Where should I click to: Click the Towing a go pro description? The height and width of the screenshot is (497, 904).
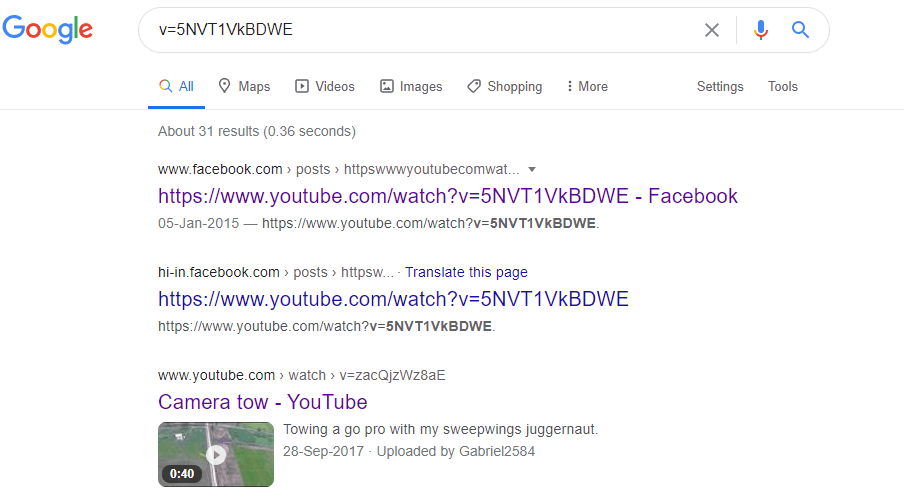(x=440, y=430)
